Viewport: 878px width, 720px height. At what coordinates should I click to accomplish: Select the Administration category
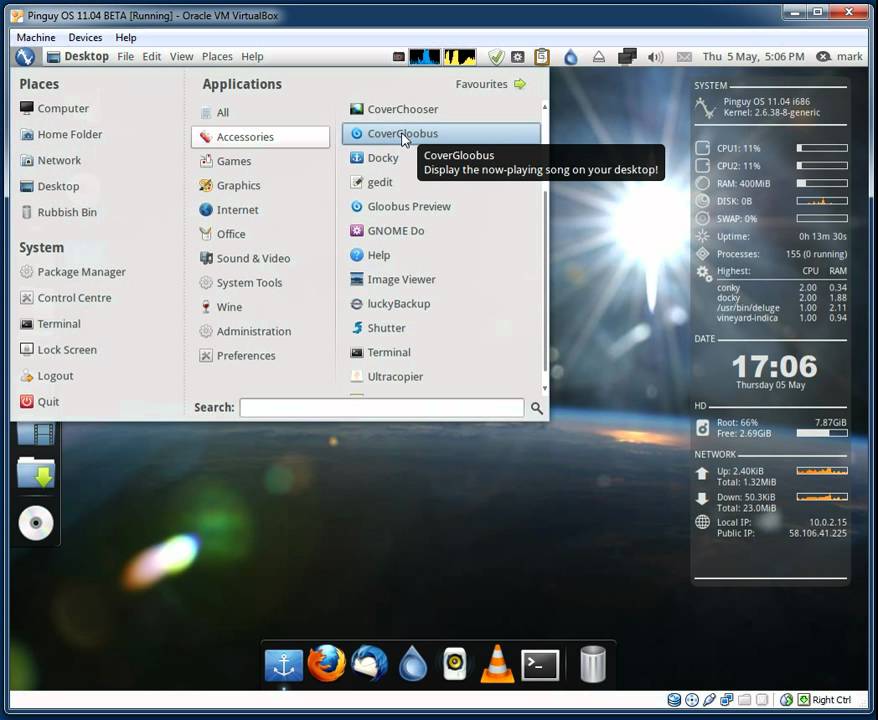(x=260, y=331)
